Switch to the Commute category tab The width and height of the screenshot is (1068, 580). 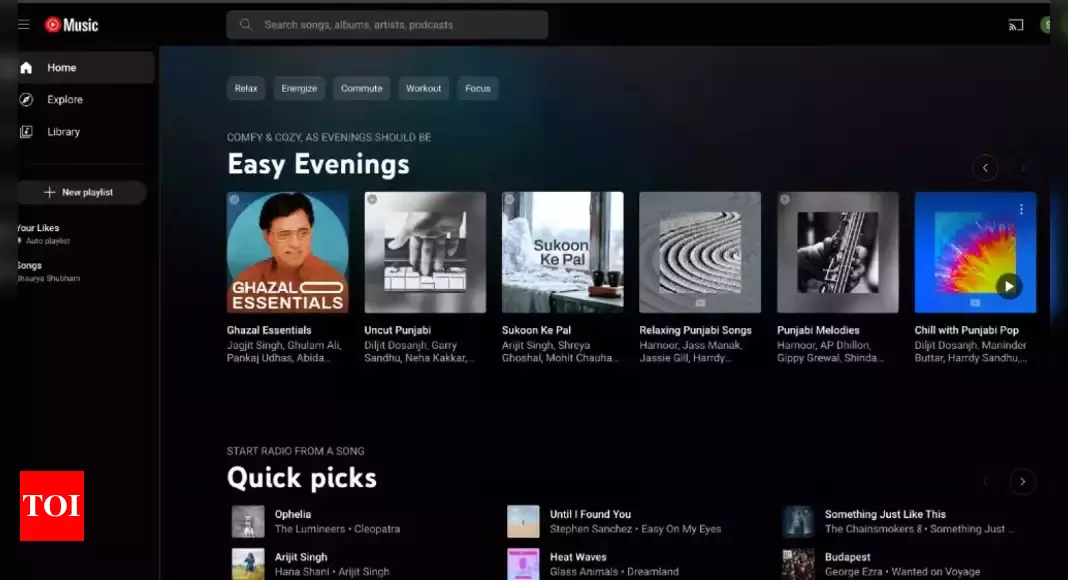click(x=361, y=88)
